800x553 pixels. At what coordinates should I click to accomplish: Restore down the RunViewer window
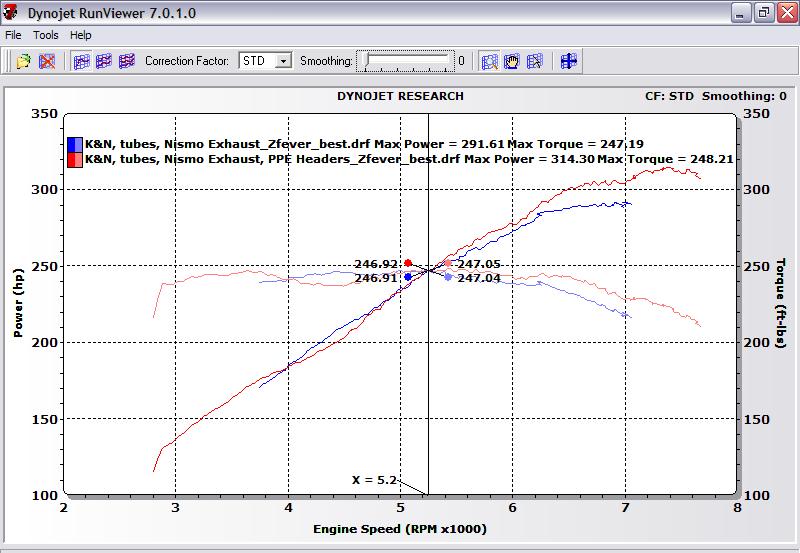(x=764, y=13)
